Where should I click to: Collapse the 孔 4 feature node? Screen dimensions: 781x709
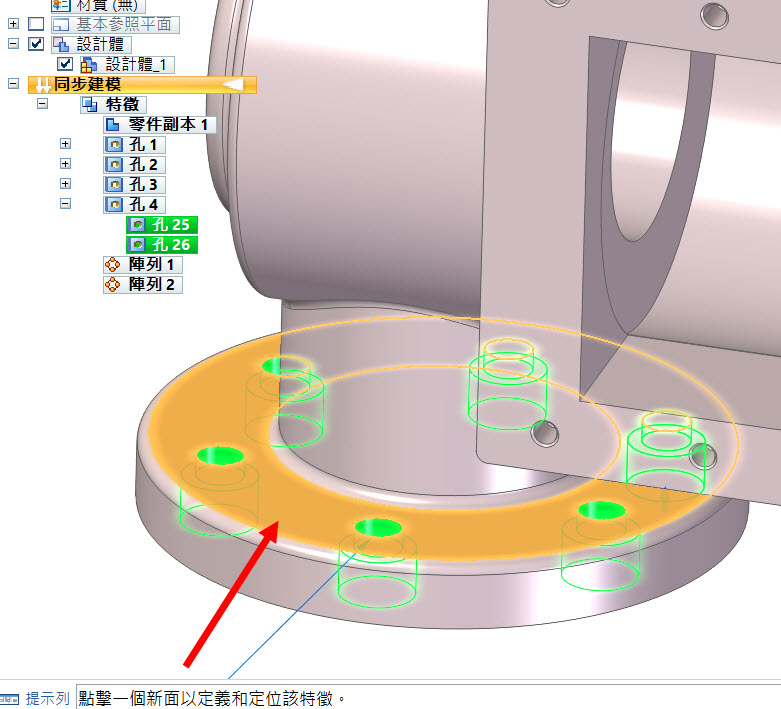(65, 204)
